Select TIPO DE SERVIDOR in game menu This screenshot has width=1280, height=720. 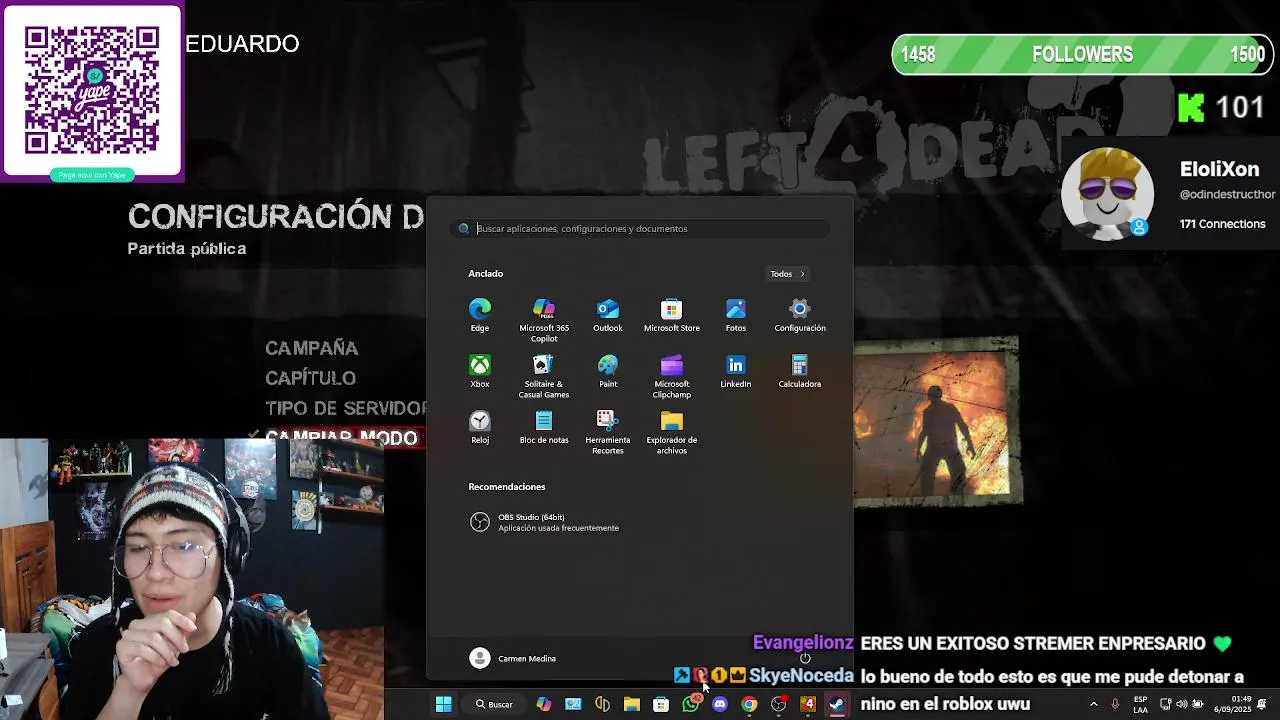pos(345,408)
